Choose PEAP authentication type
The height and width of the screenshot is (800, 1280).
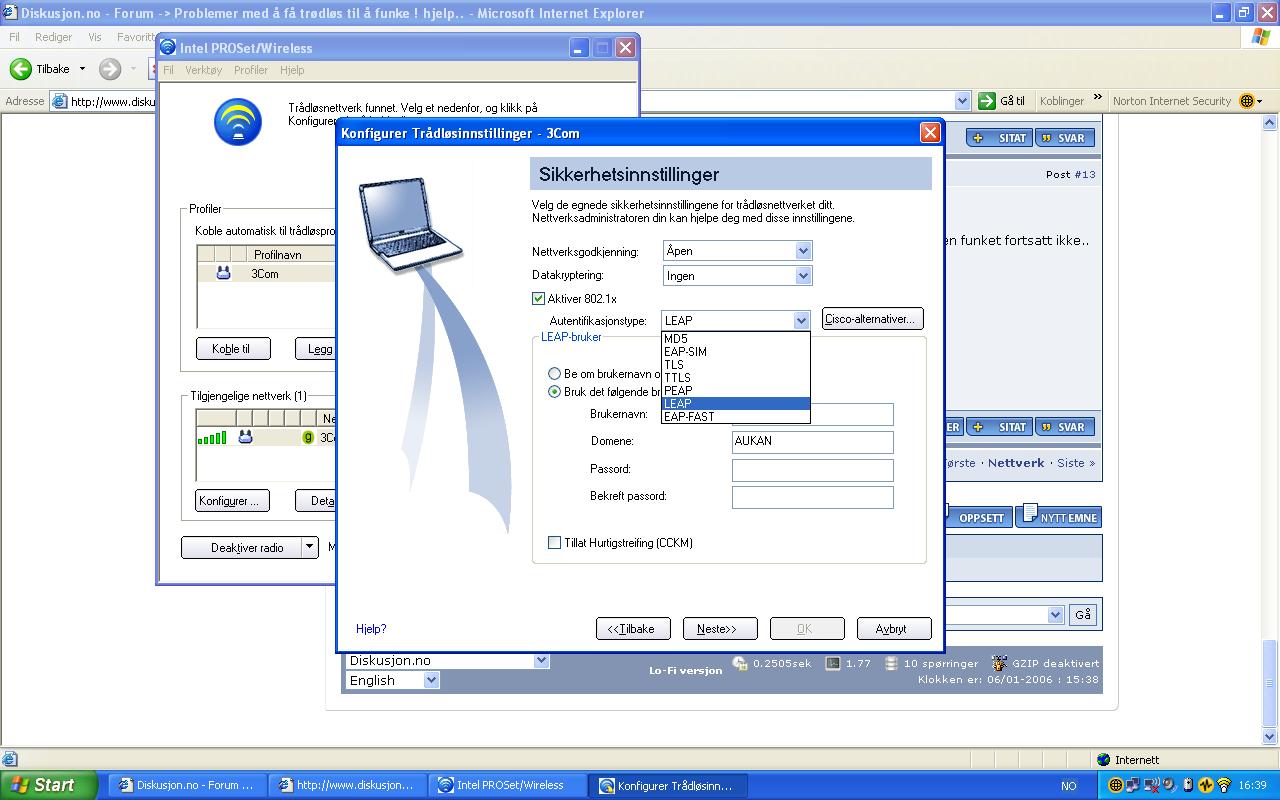736,391
